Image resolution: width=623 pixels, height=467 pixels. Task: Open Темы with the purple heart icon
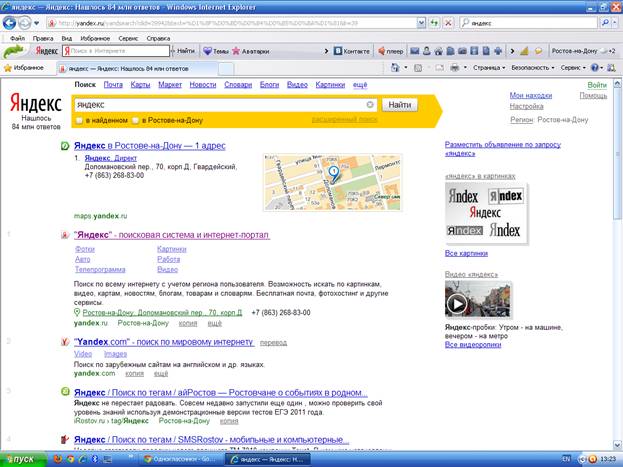point(215,51)
